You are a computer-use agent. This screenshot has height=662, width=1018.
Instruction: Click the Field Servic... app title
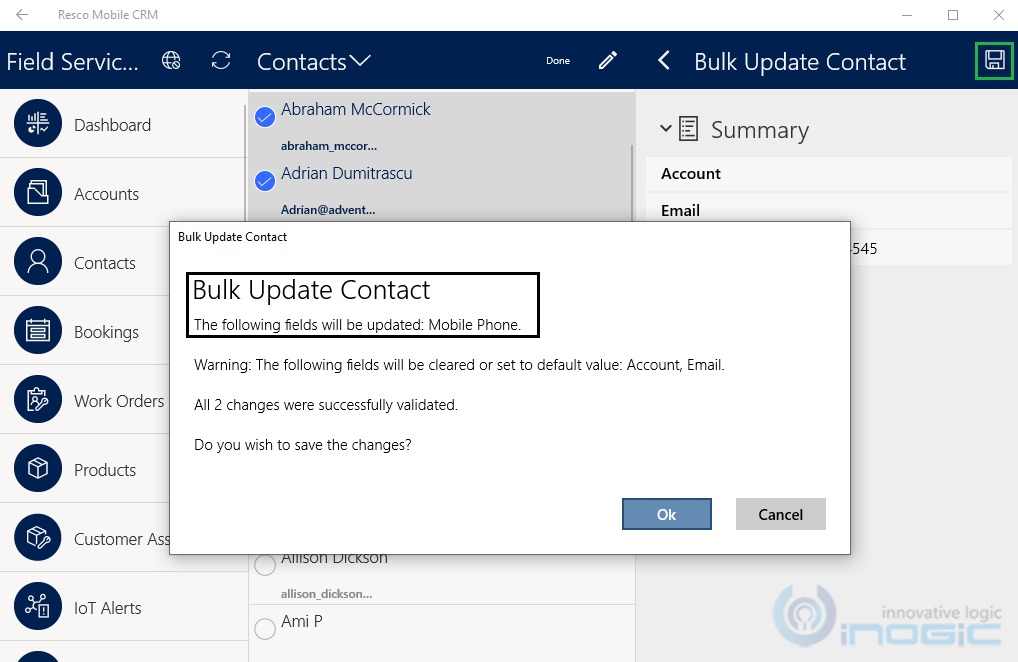[73, 62]
